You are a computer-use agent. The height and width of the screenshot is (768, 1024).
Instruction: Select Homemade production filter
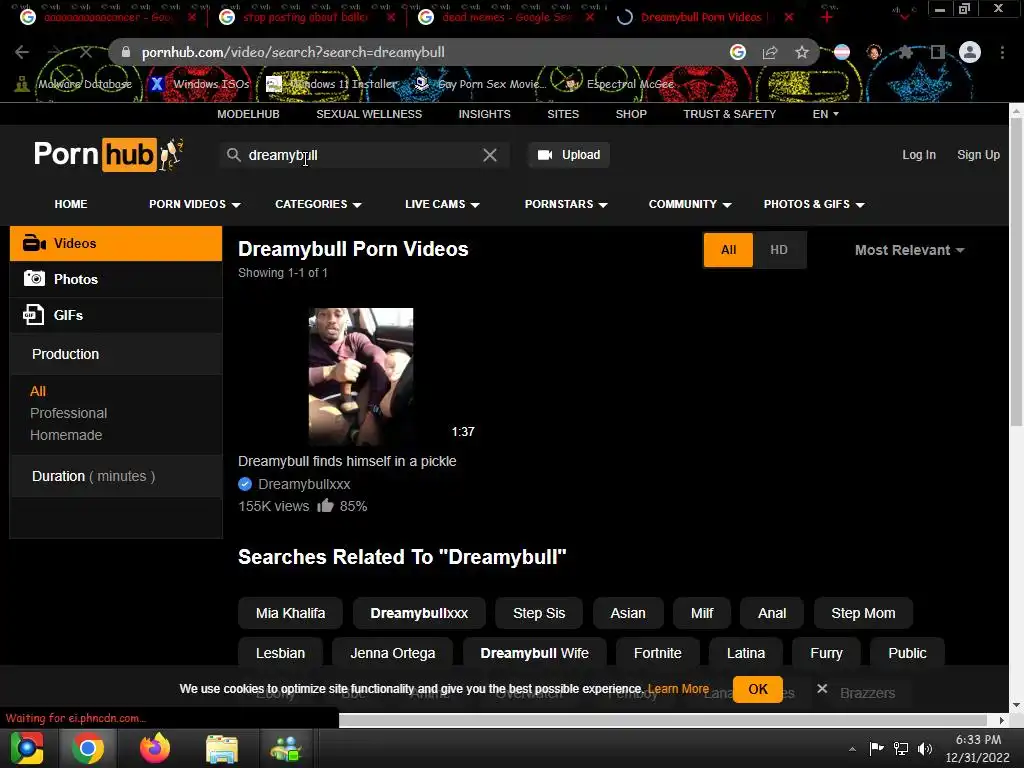tap(66, 435)
